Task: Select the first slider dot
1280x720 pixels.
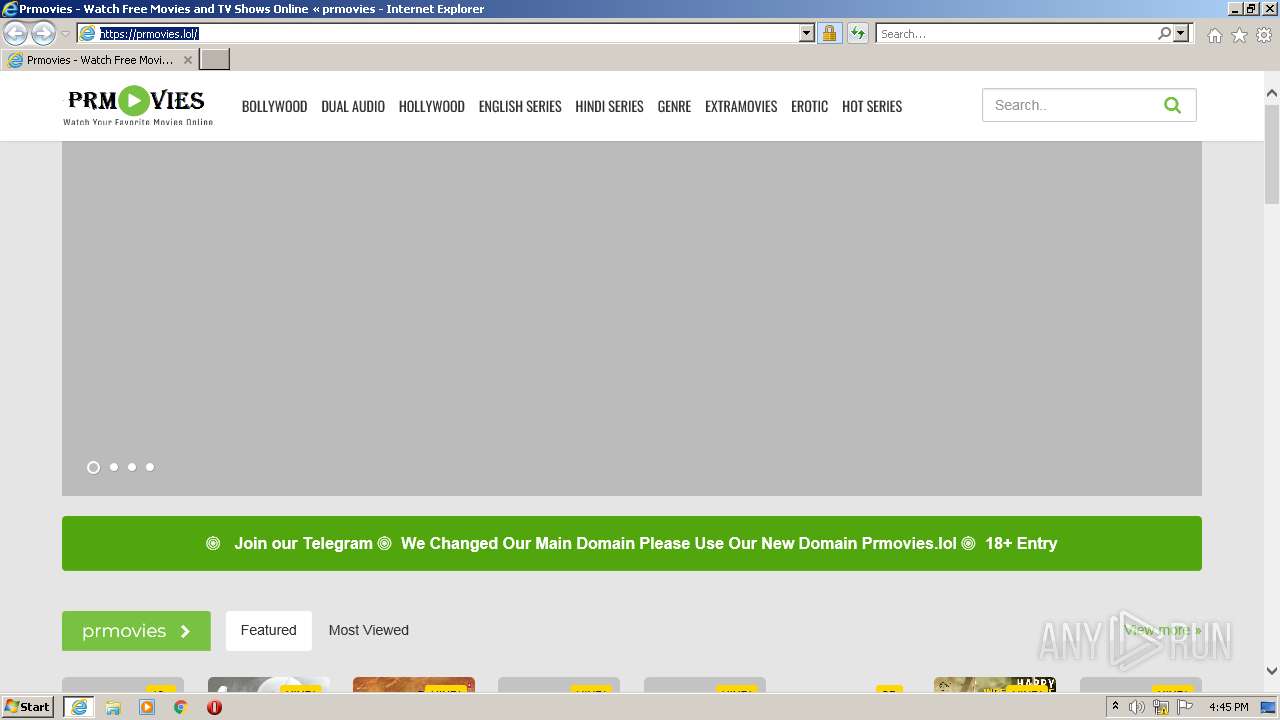Action: tap(93, 467)
